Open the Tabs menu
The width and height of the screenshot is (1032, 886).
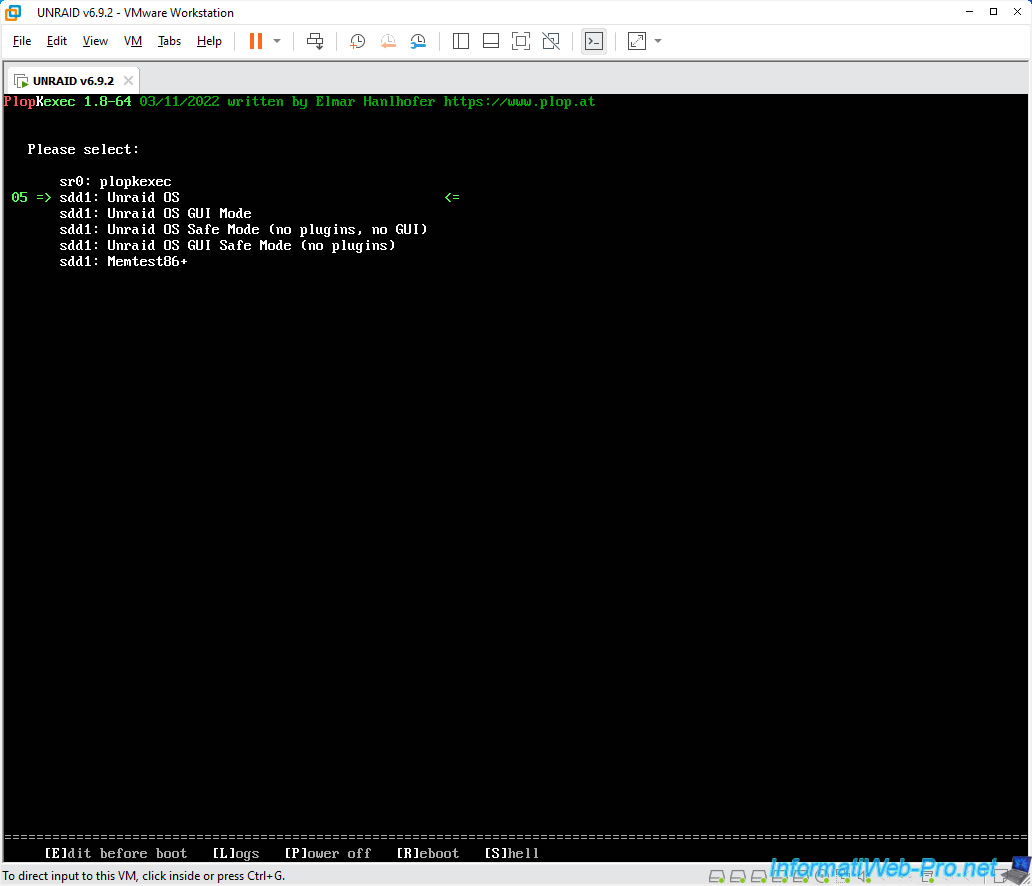pos(169,41)
